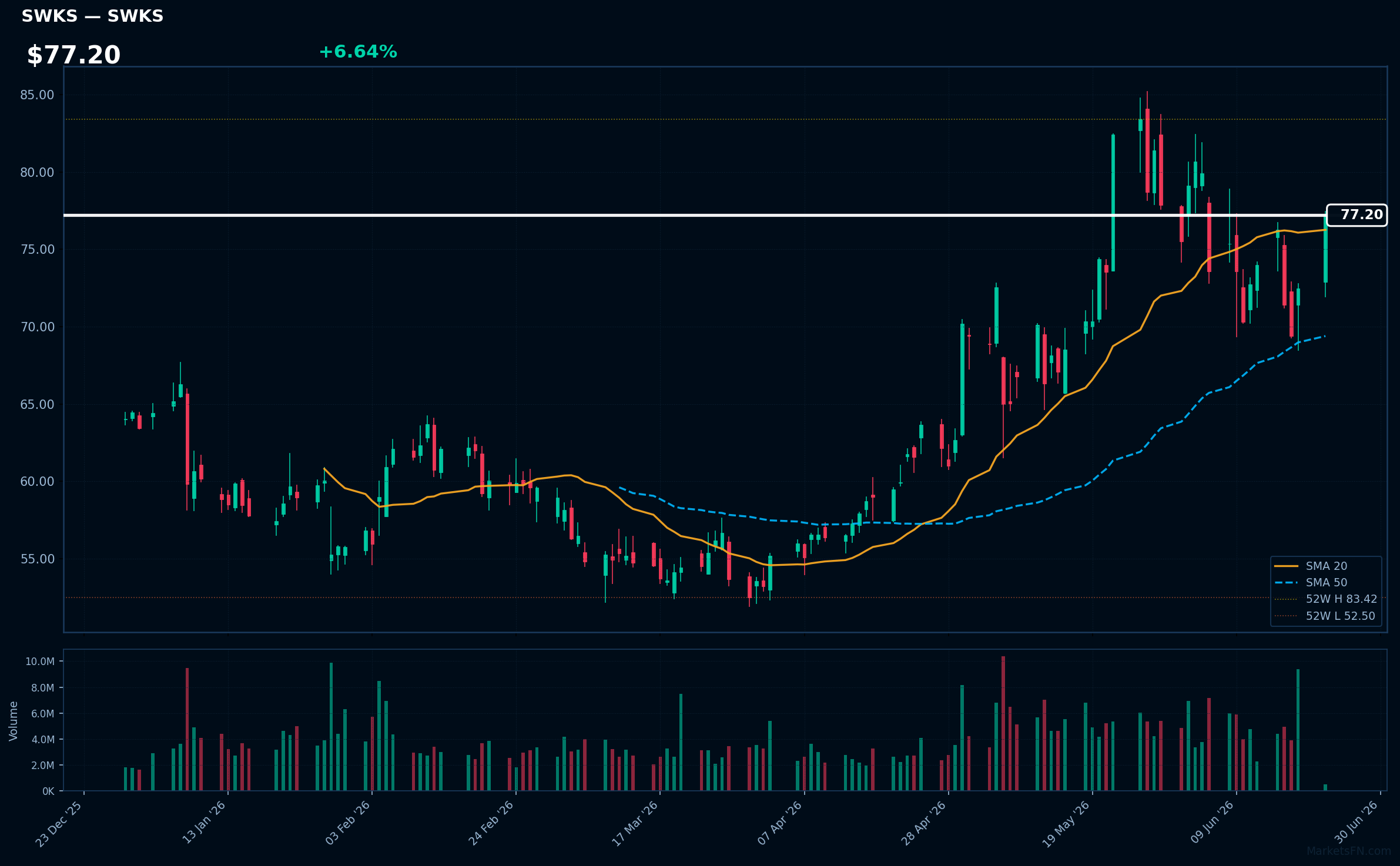This screenshot has height=866, width=1400.
Task: Click the "03 Feb '26" date label
Action: 347,823
